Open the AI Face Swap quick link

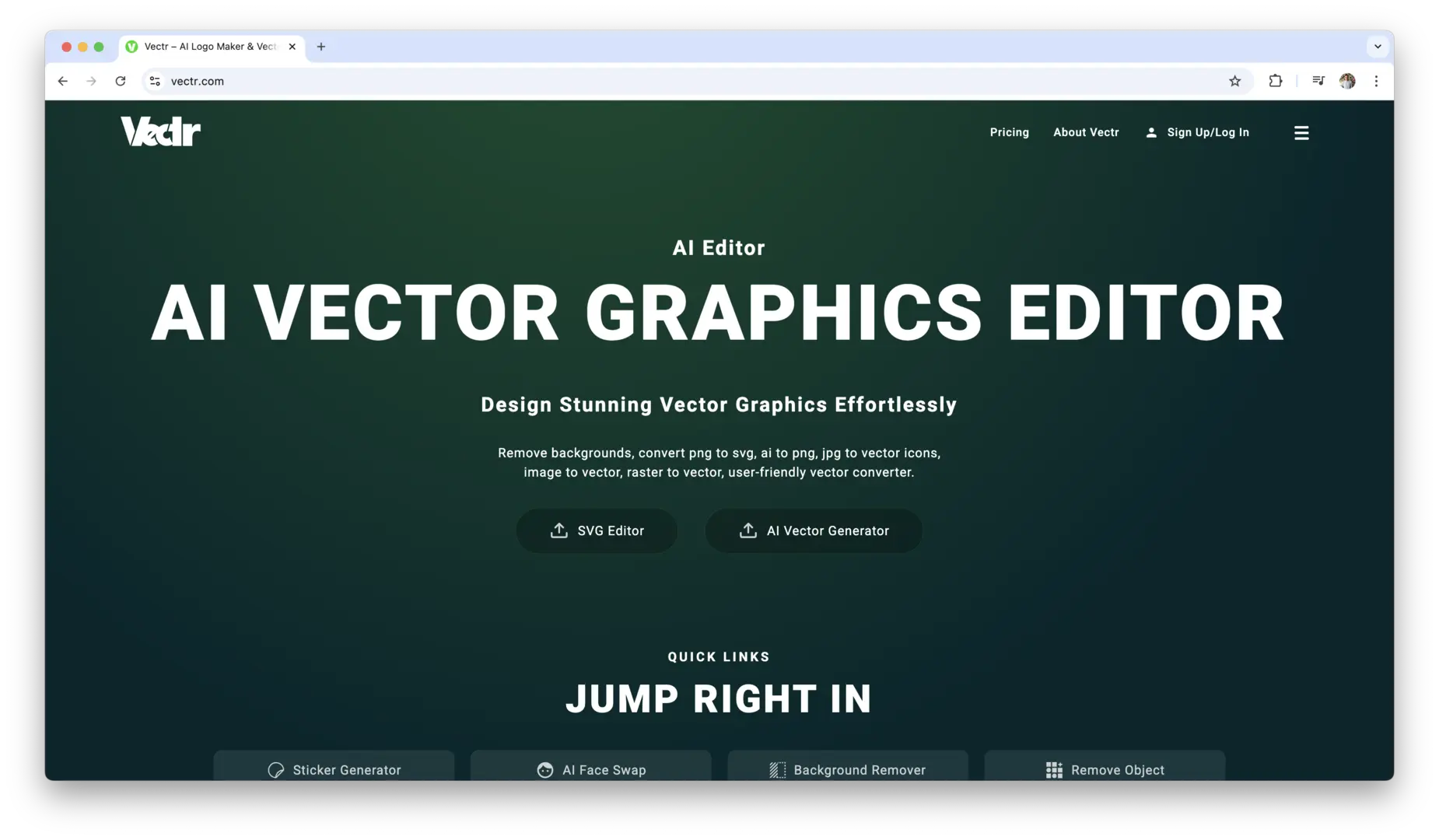[x=590, y=765]
